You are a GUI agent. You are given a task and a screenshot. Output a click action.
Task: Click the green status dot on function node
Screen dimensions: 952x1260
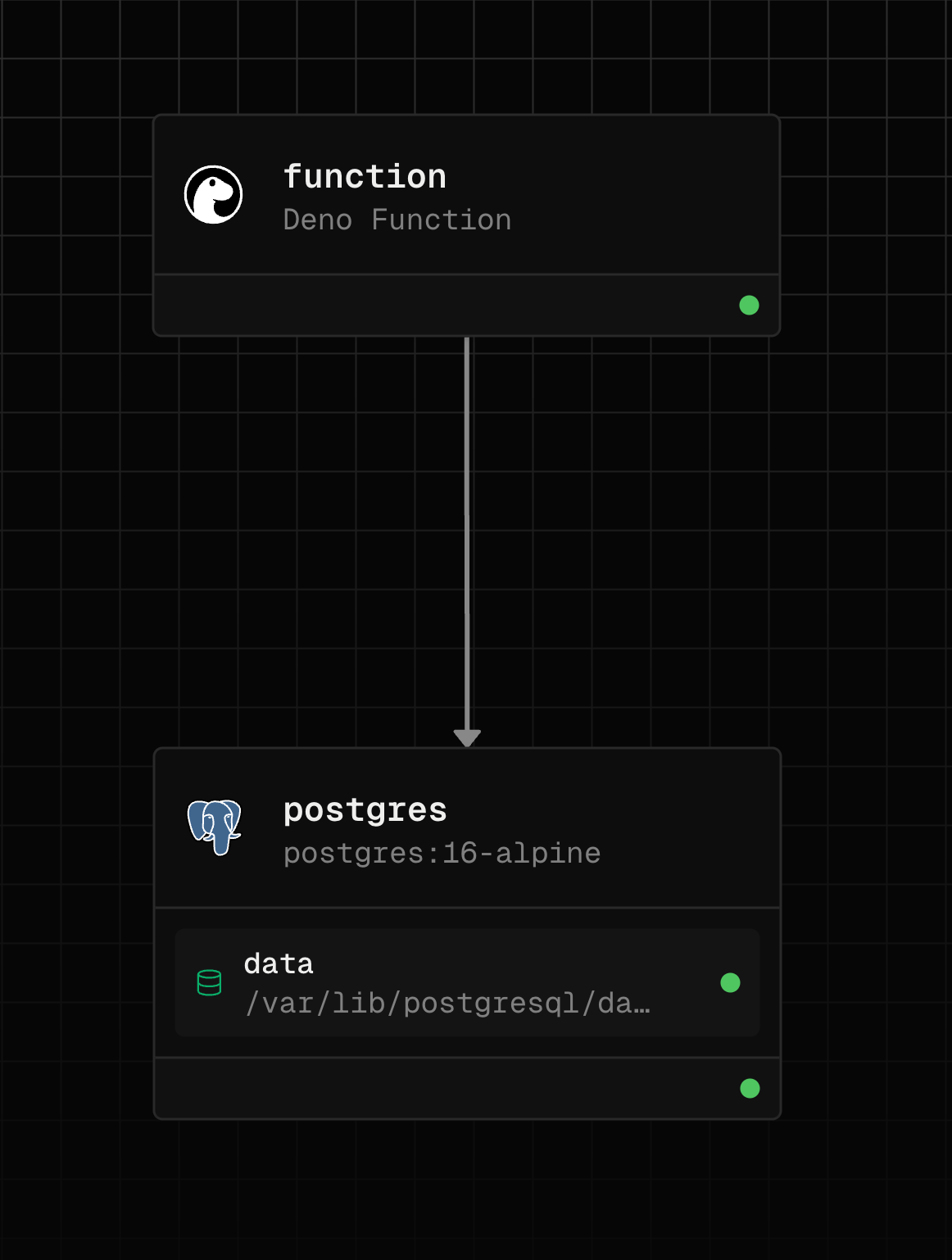click(748, 304)
